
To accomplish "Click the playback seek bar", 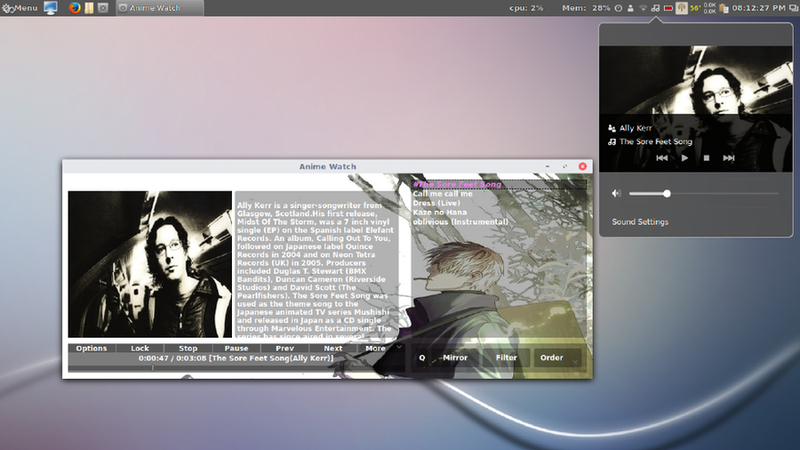I will [236, 367].
